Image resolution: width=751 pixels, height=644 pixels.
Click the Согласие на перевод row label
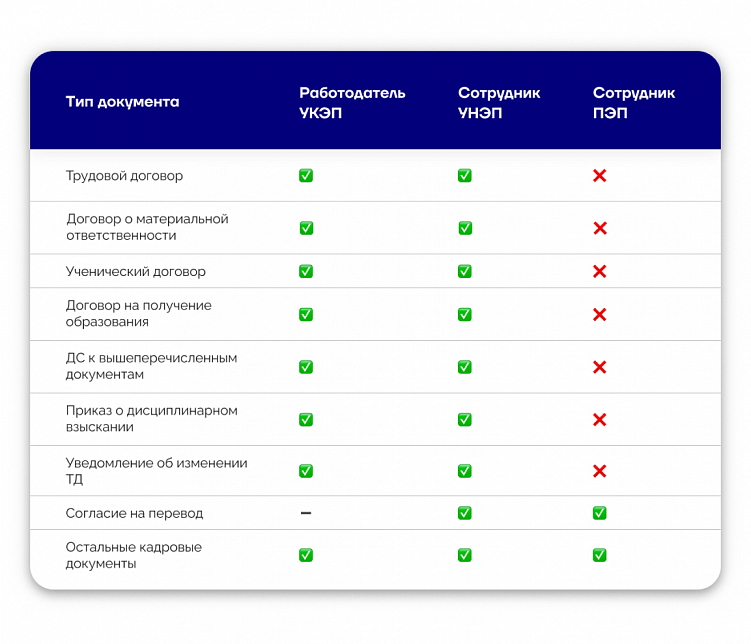pyautogui.click(x=134, y=513)
